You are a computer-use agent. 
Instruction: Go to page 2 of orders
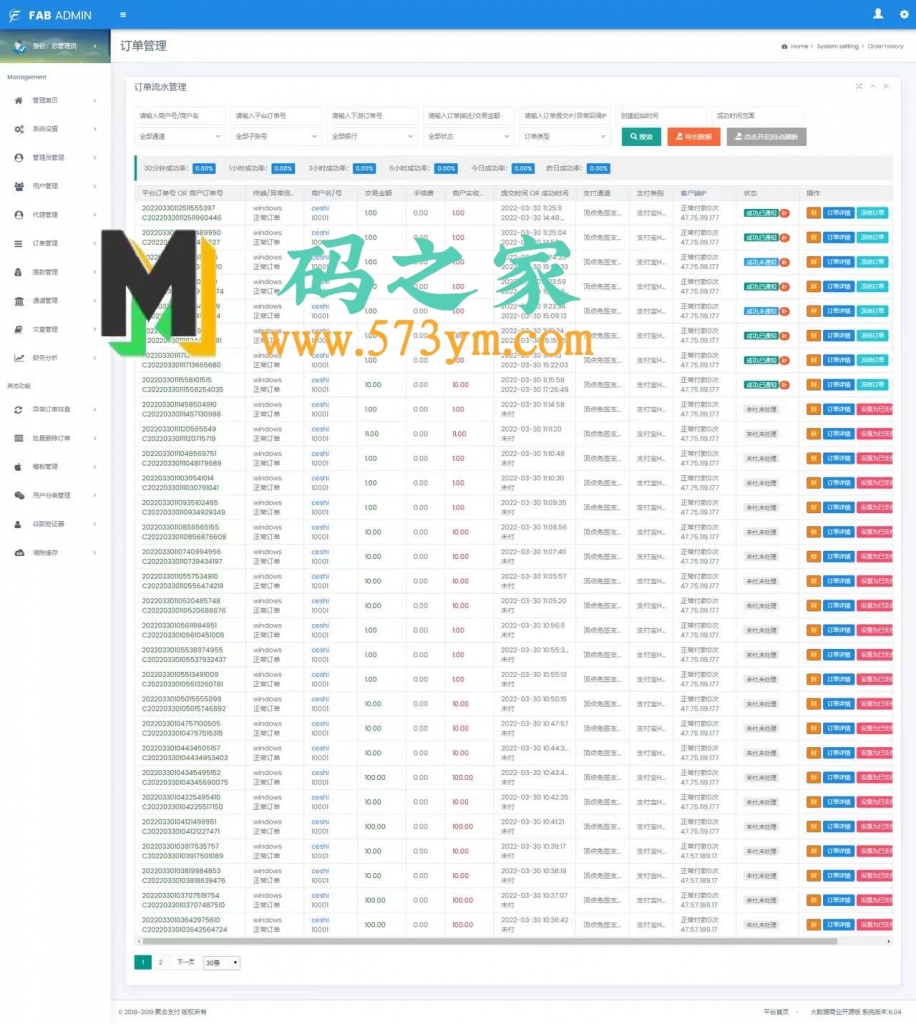(x=161, y=962)
